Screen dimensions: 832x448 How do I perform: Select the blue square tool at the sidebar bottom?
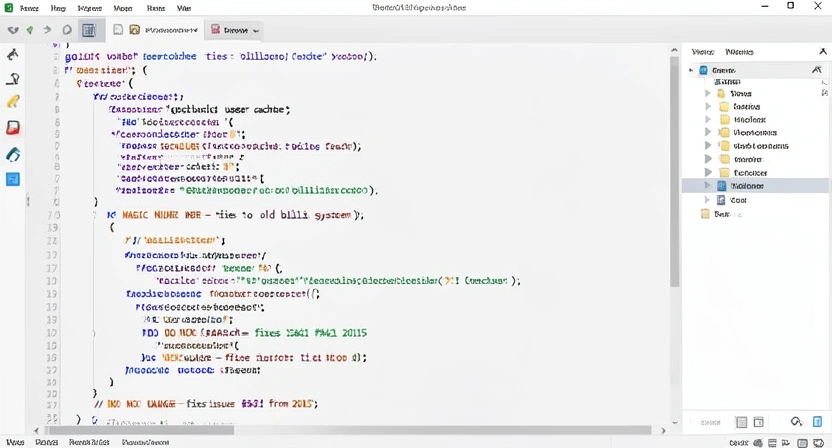(x=13, y=179)
